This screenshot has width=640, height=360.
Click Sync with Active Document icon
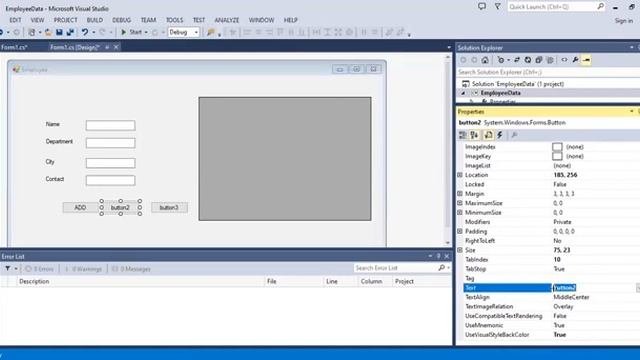click(517, 60)
